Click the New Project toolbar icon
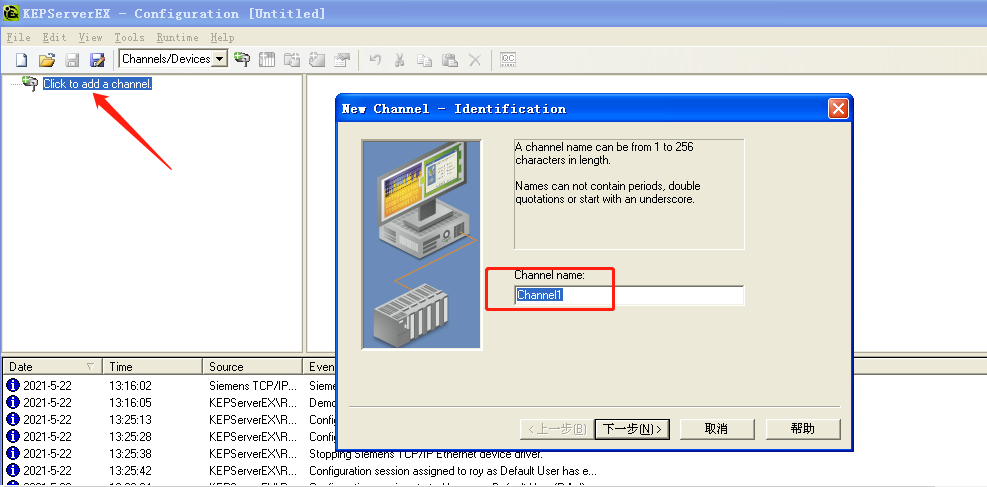This screenshot has height=487, width=987. point(21,59)
